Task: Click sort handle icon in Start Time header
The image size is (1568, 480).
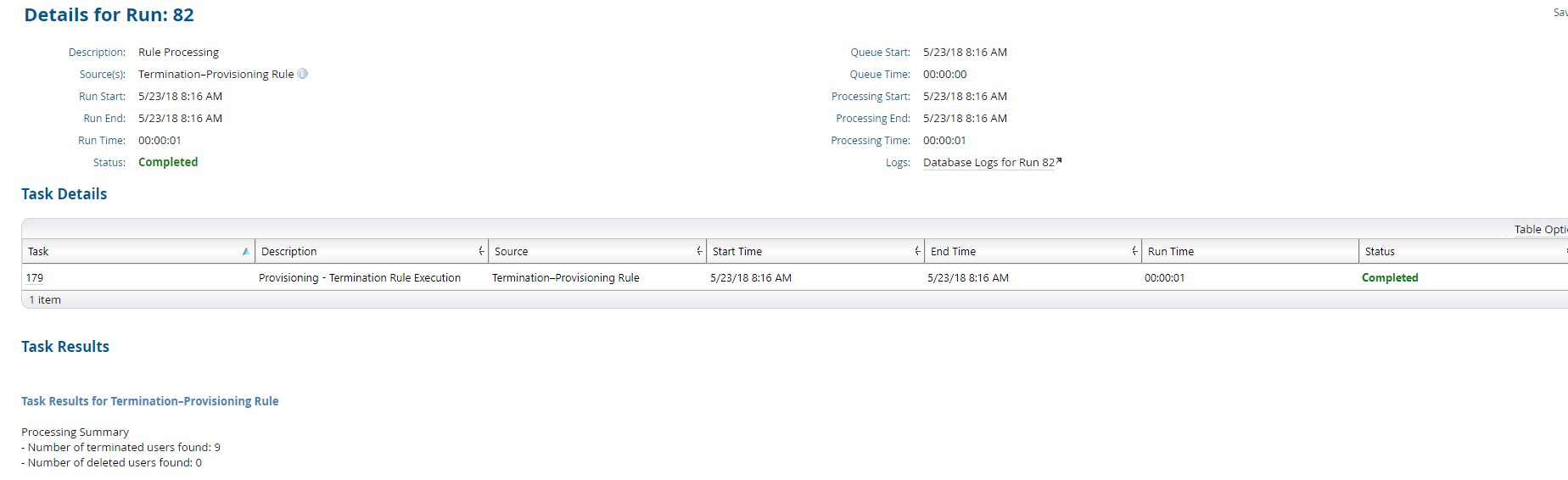Action: tap(917, 251)
